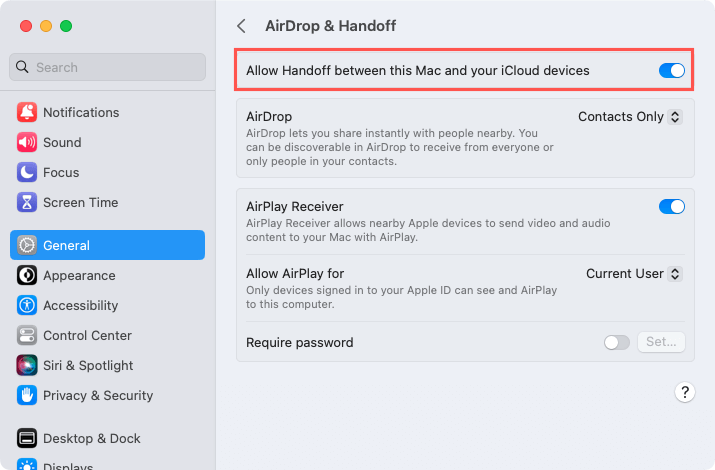This screenshot has height=470, width=715.
Task: Open AirDrop Contacts Only dropdown
Action: (x=630, y=117)
